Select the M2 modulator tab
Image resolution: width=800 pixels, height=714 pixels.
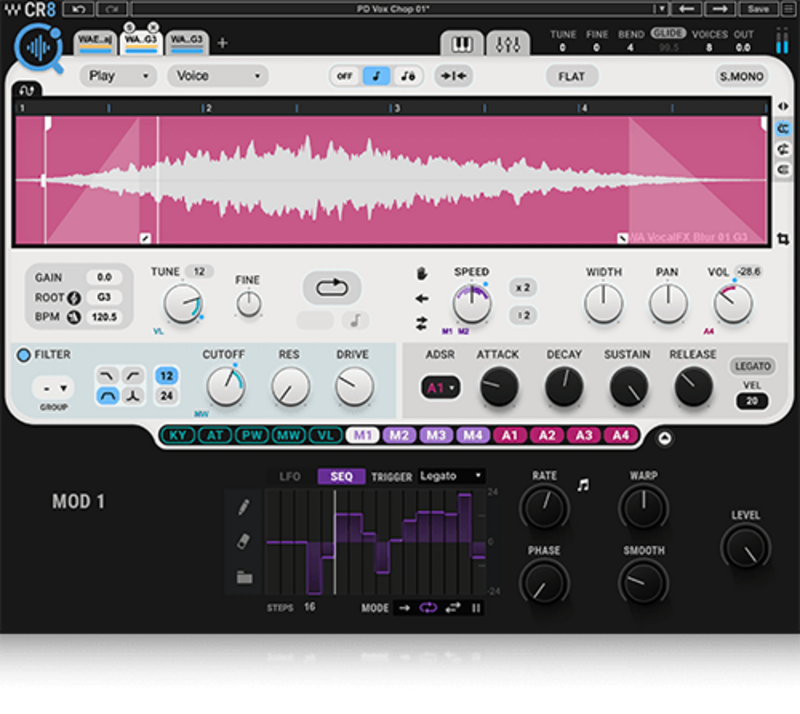[399, 435]
